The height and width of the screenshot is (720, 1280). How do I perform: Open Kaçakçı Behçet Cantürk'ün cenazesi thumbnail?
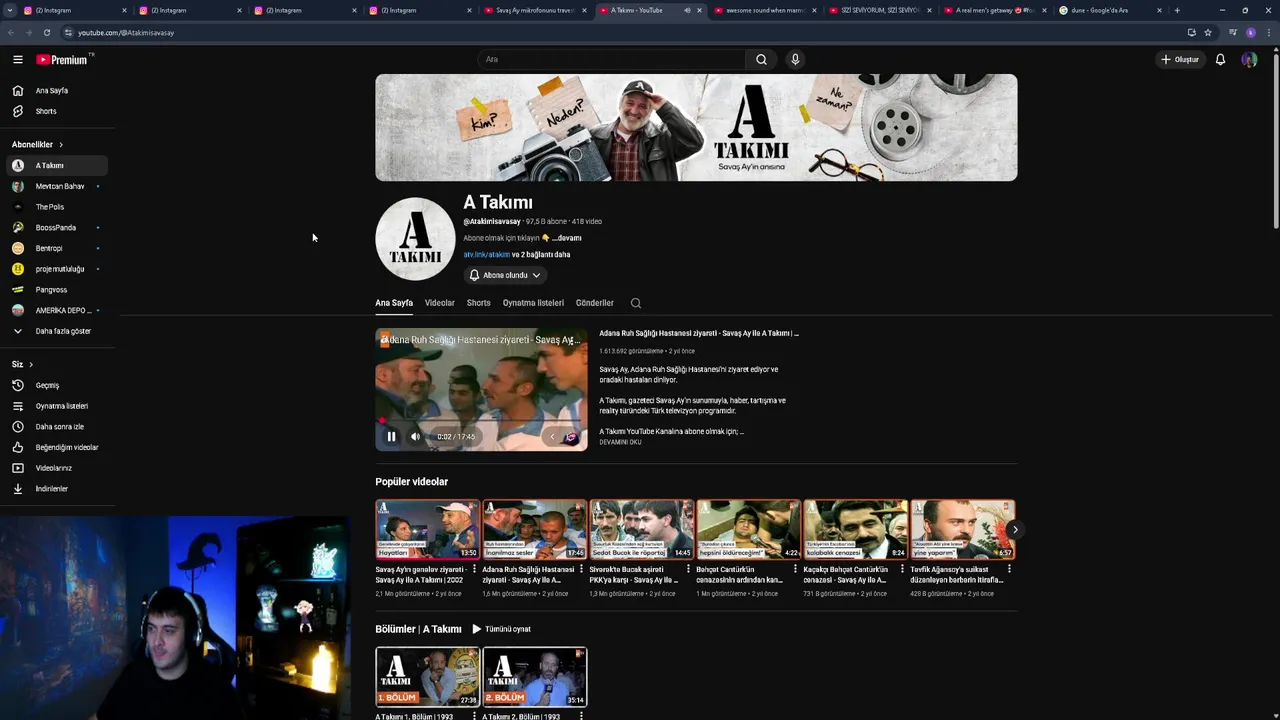click(x=855, y=529)
